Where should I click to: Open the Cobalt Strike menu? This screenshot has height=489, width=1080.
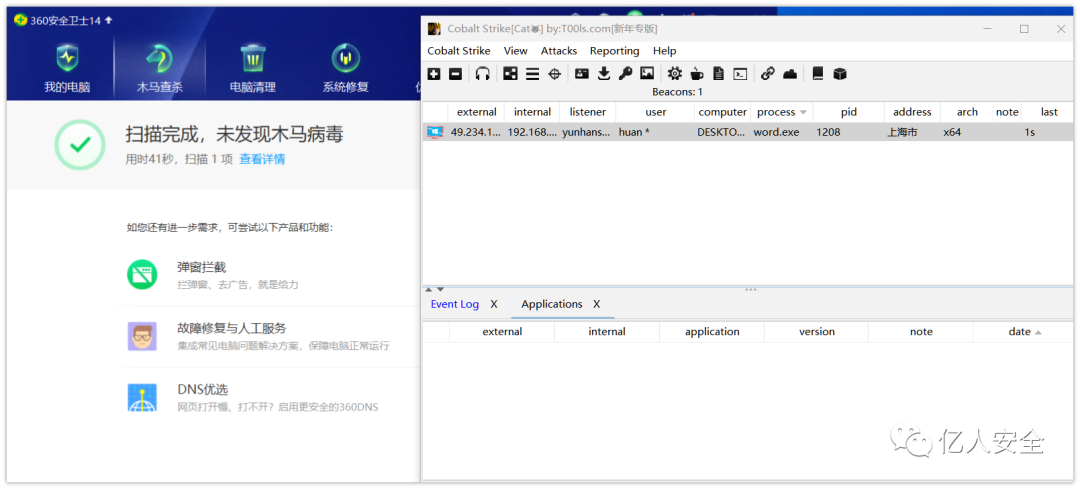click(x=459, y=51)
